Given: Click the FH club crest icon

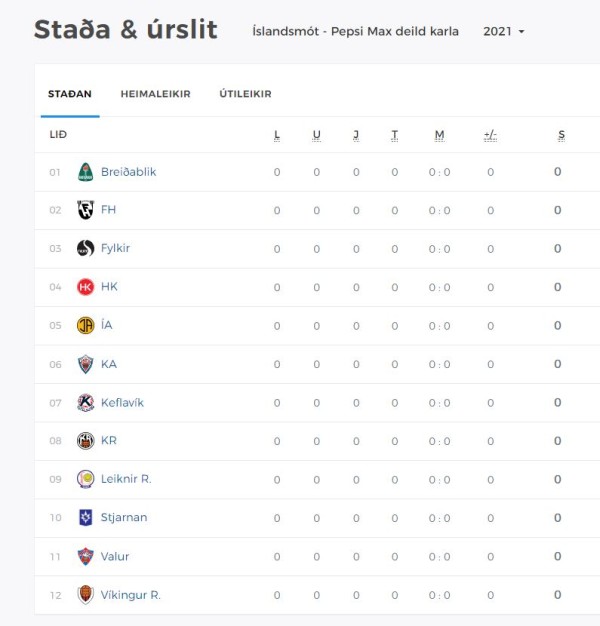Looking at the screenshot, I should pyautogui.click(x=85, y=210).
